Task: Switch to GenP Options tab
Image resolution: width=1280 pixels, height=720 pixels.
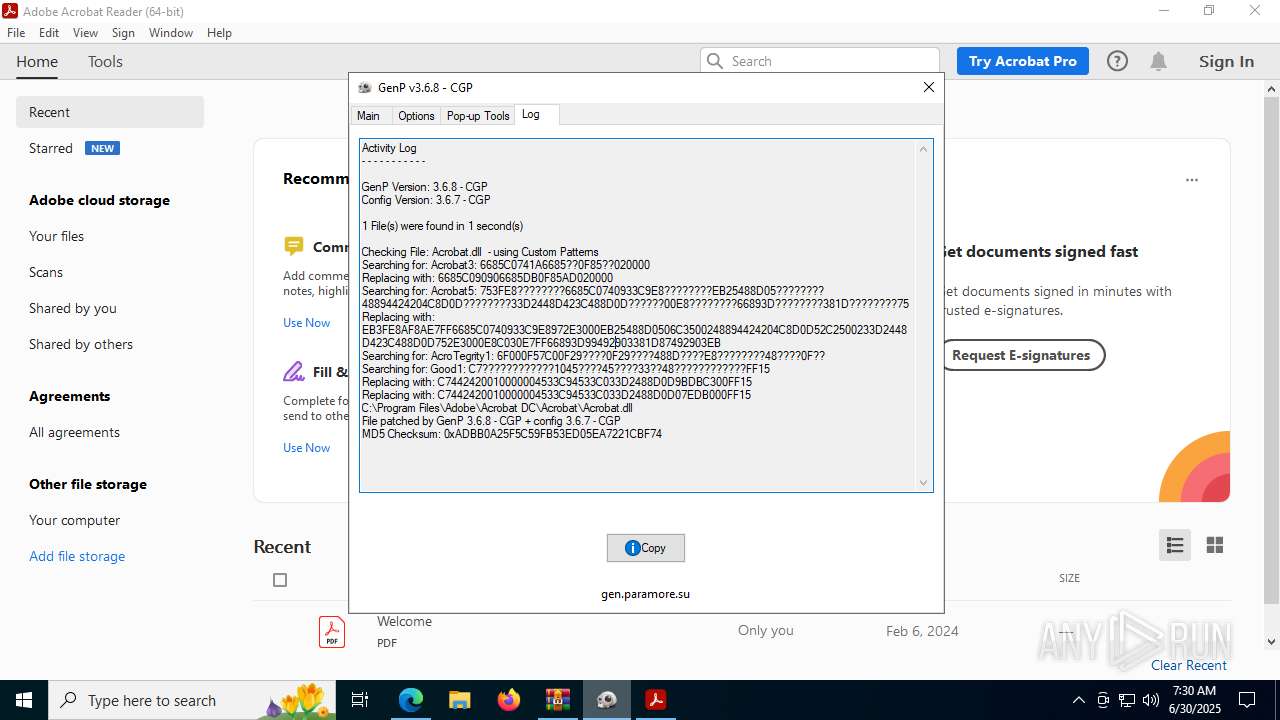Action: [x=416, y=116]
